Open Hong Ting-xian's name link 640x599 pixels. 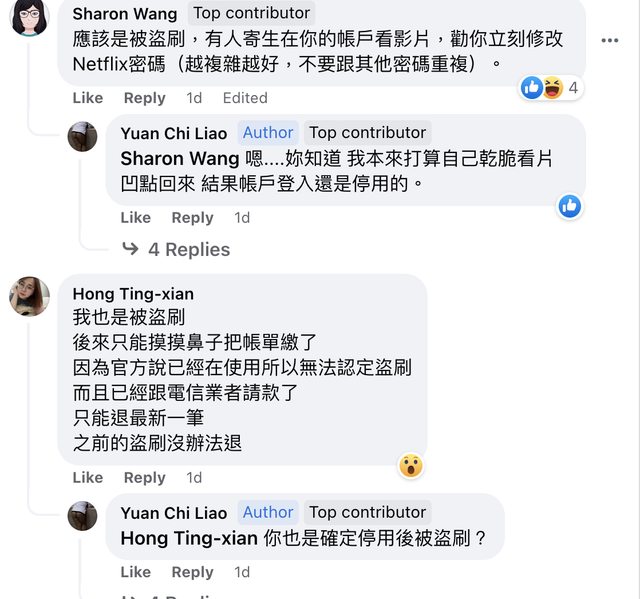133,294
